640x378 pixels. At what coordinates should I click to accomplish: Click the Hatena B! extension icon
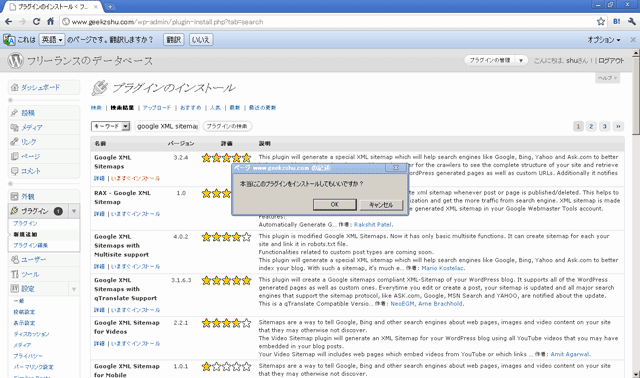617,22
